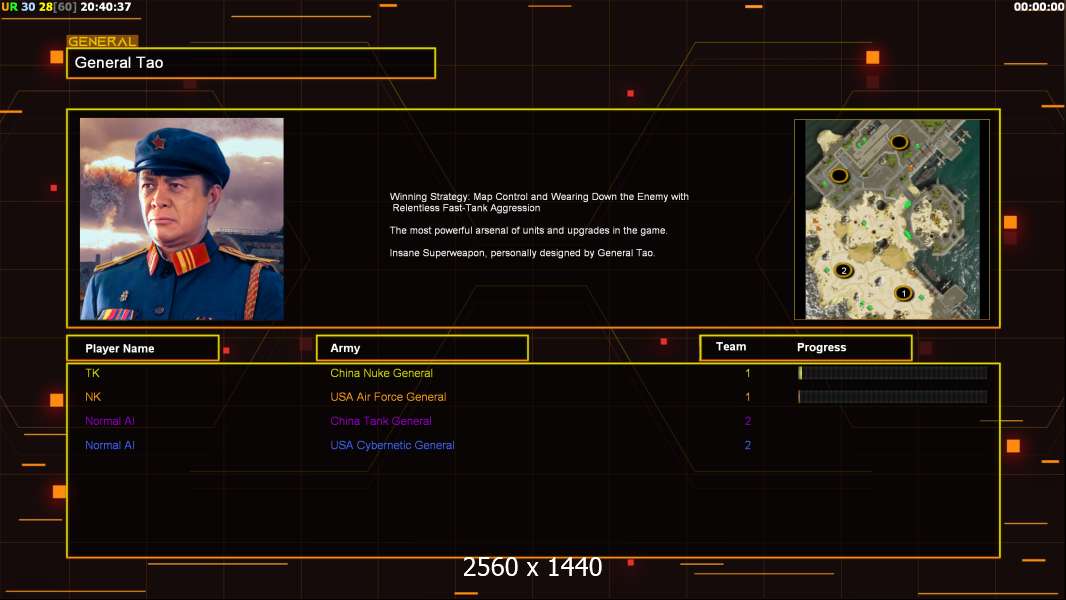Click the player name TK
The image size is (1066, 600).
click(92, 373)
